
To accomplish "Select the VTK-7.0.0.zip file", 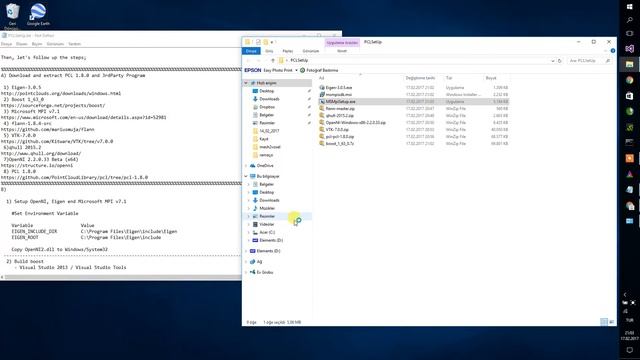I will point(337,129).
